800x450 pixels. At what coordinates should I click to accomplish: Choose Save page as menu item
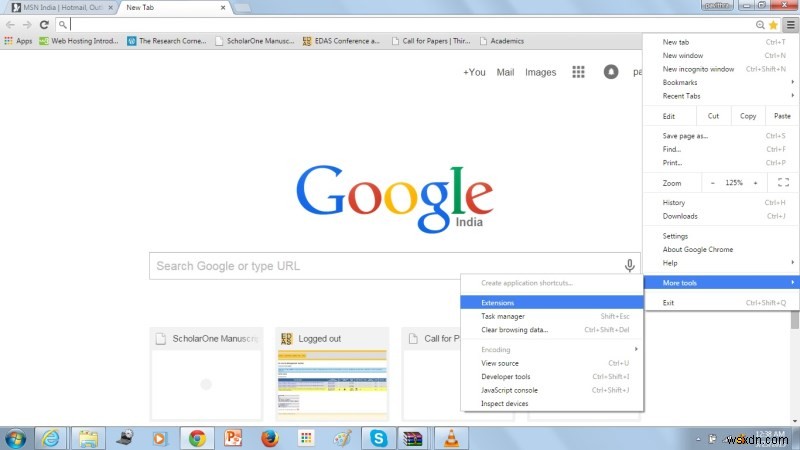[721, 136]
